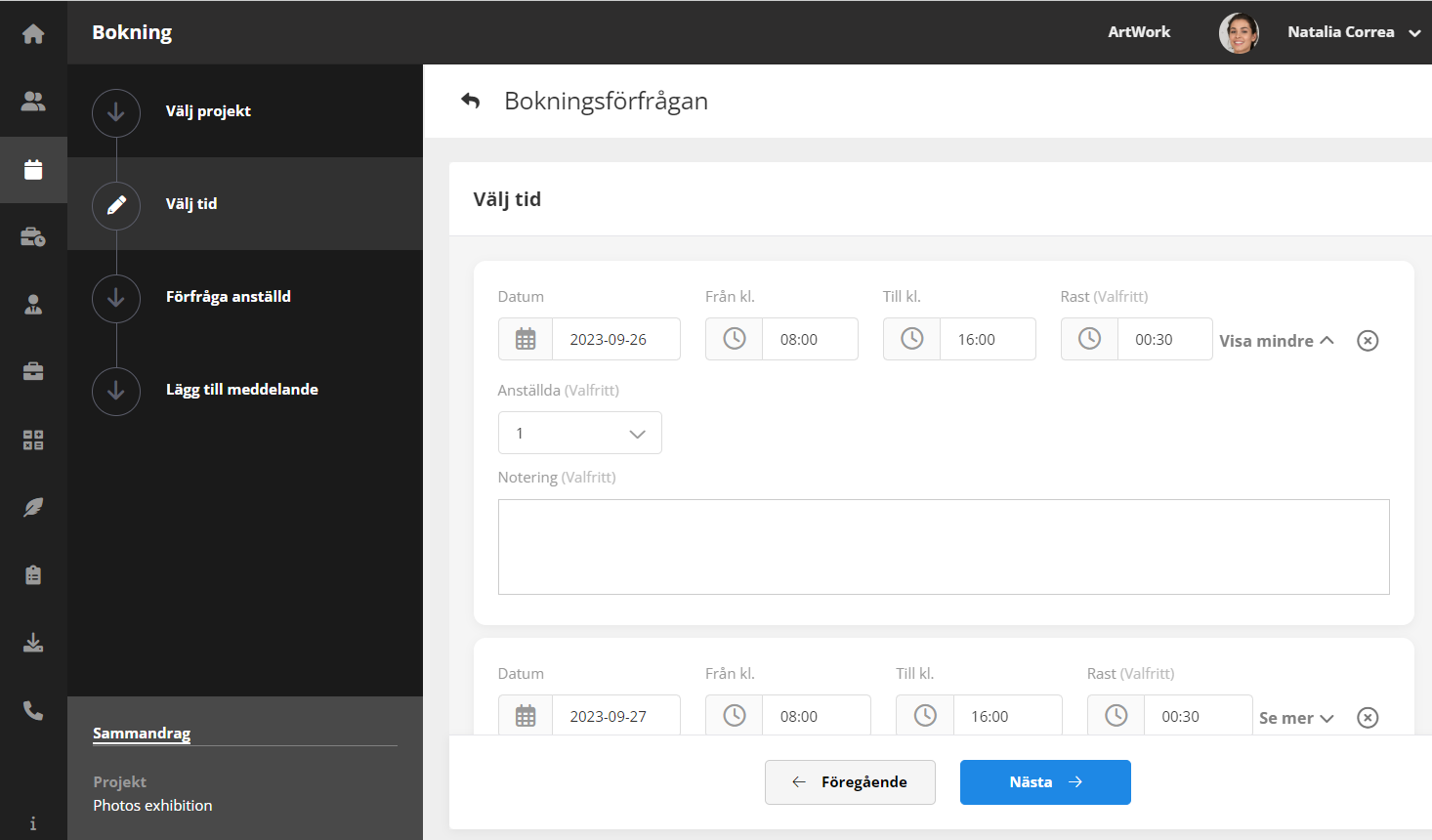Open the download icon in sidebar
Image resolution: width=1432 pixels, height=840 pixels.
33,643
